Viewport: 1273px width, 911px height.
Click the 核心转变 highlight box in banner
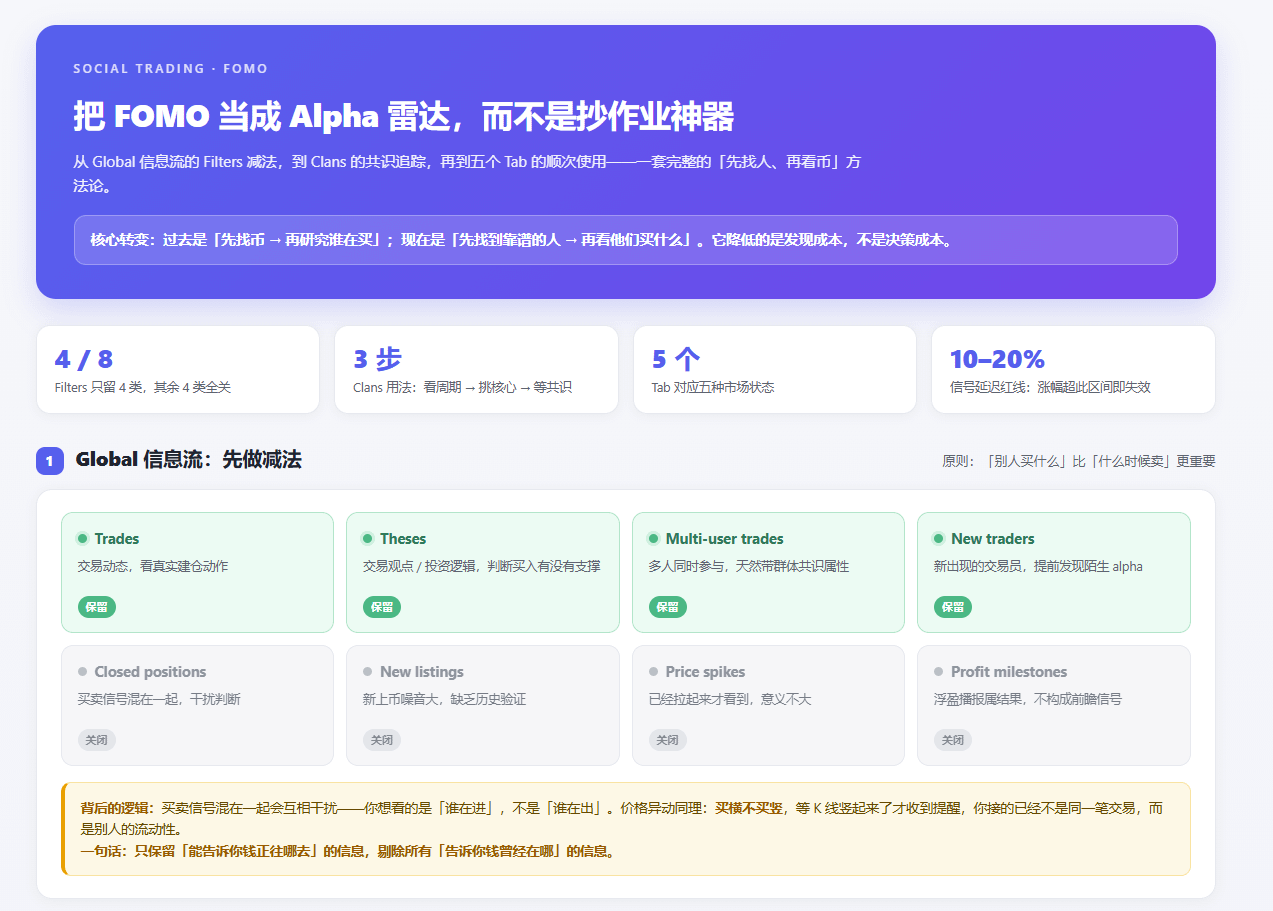point(626,240)
